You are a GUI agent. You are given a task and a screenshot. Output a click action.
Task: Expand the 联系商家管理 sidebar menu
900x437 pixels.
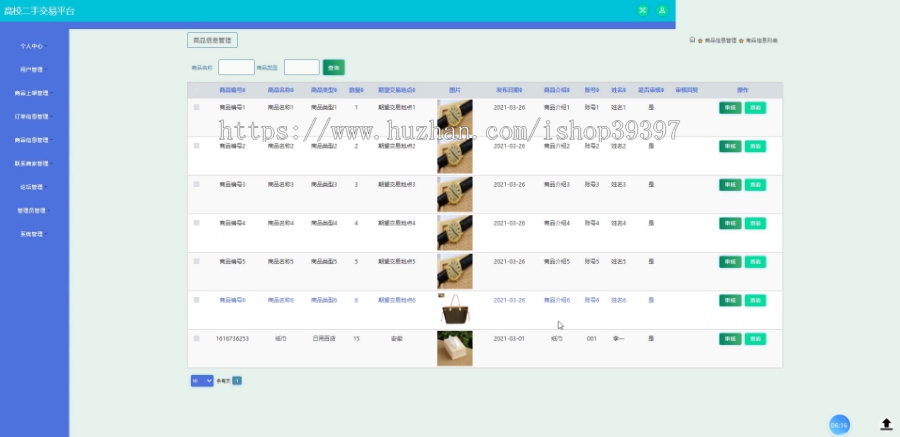[x=34, y=164]
